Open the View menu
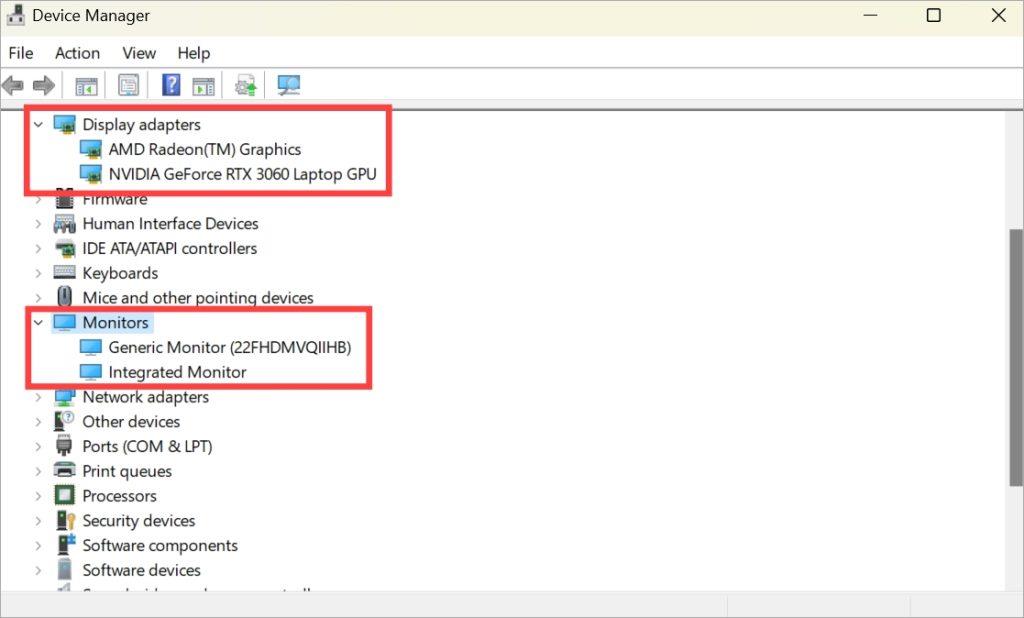The width and height of the screenshot is (1024, 618). pyautogui.click(x=139, y=53)
